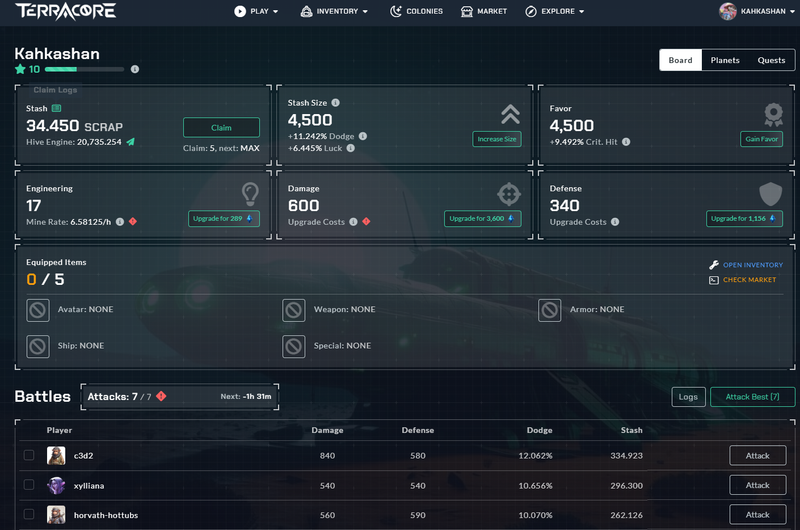This screenshot has width=800, height=530.
Task: Click the empty Ship item slot
Action: click(38, 346)
